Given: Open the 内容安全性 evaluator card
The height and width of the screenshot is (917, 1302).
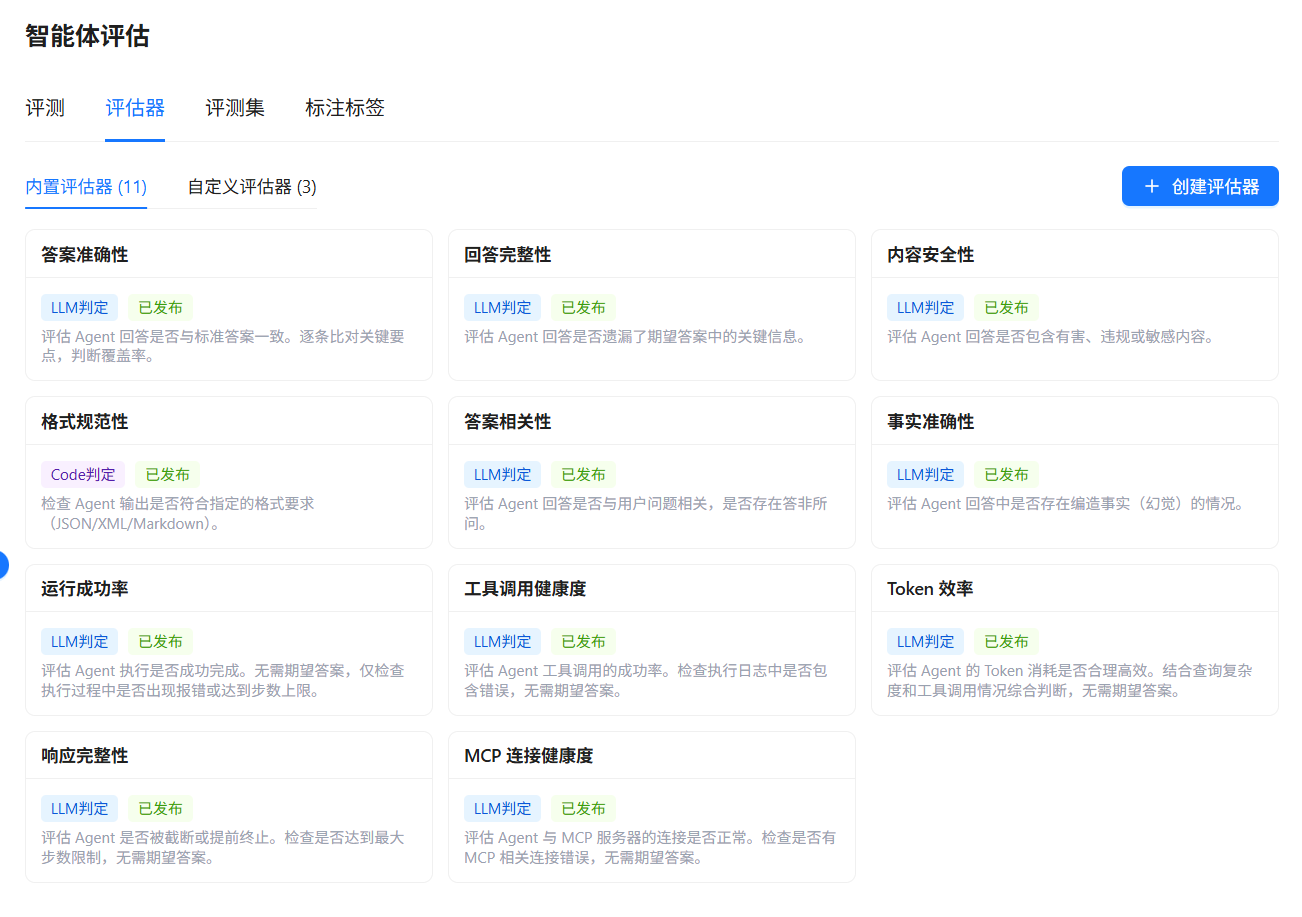Looking at the screenshot, I should 1075,305.
